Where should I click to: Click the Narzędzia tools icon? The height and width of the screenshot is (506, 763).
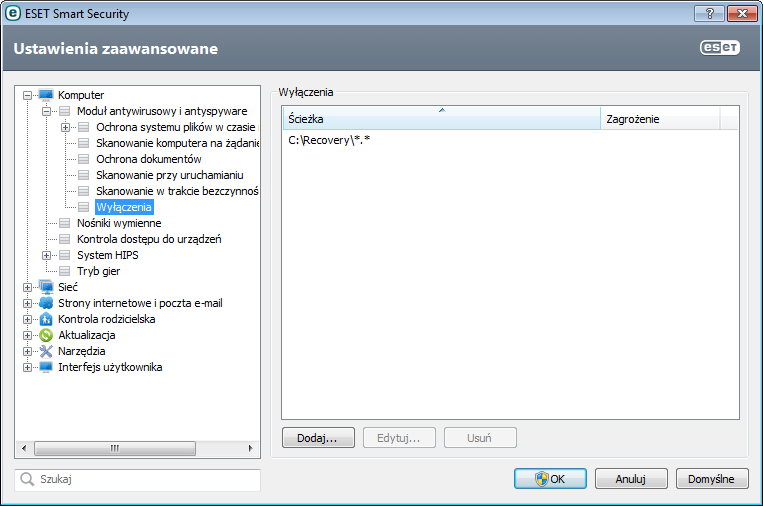pyautogui.click(x=46, y=351)
